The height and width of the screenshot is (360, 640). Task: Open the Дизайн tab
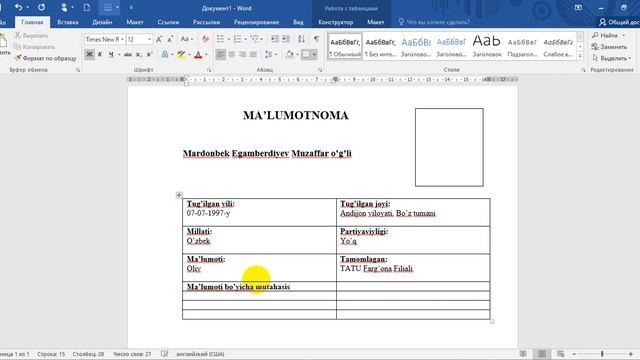(102, 22)
